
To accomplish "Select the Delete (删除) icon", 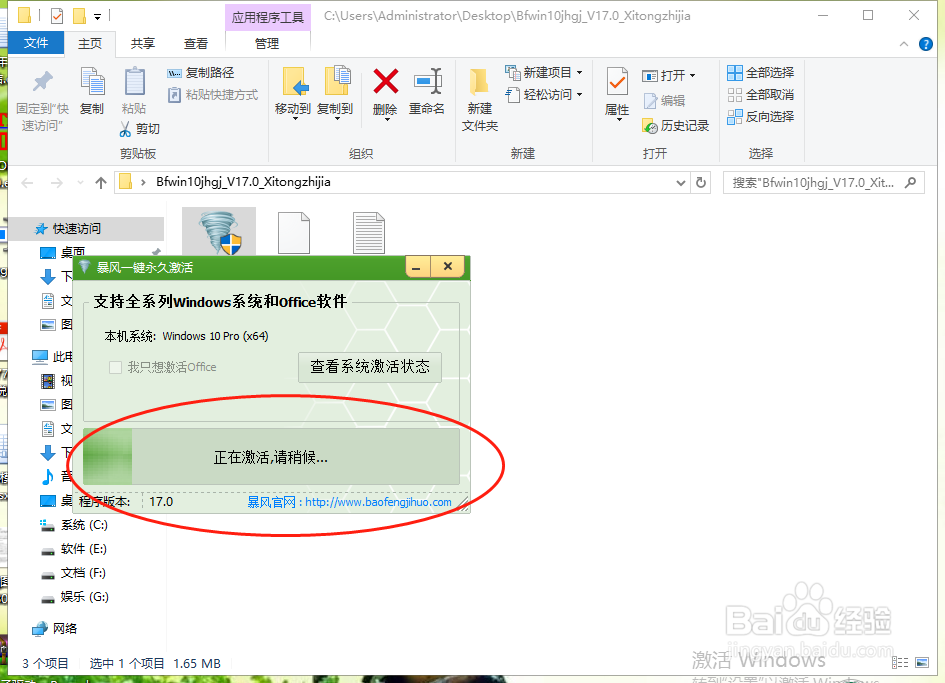I will point(383,95).
